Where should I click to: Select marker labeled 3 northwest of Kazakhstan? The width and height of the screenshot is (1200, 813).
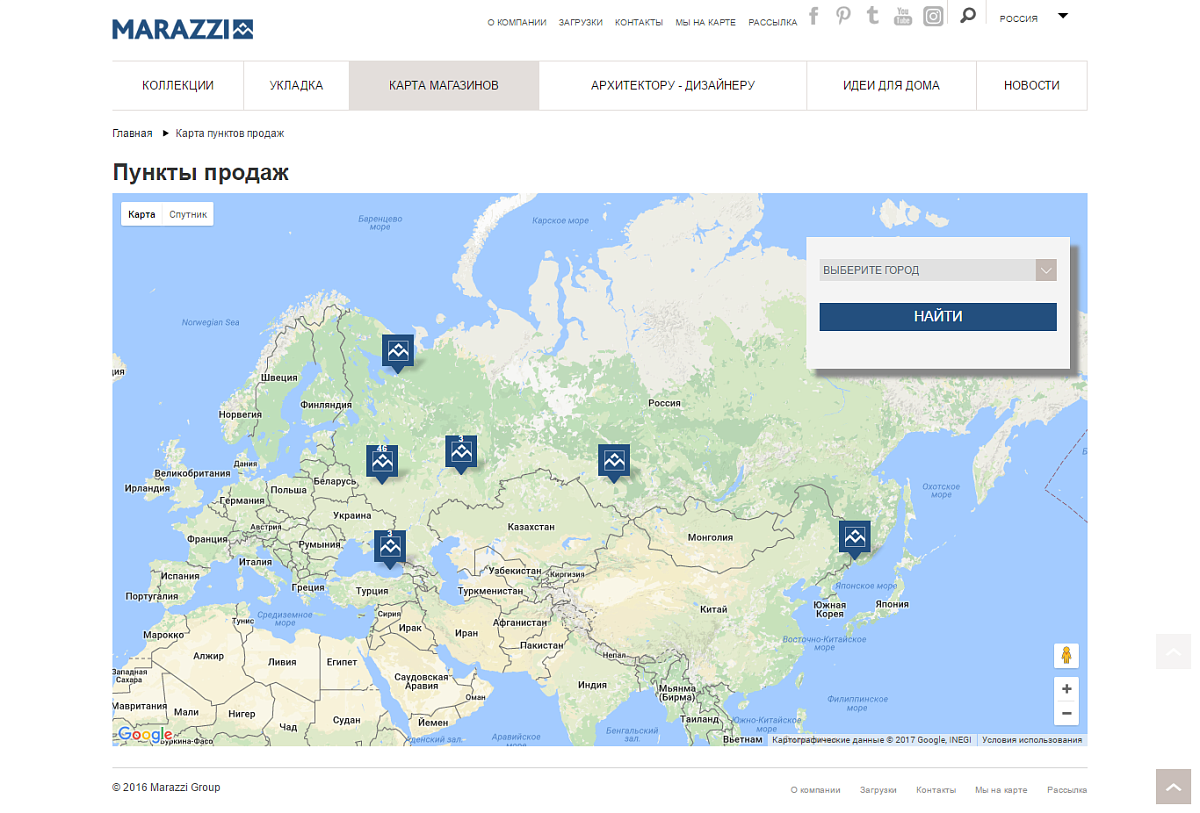point(461,453)
